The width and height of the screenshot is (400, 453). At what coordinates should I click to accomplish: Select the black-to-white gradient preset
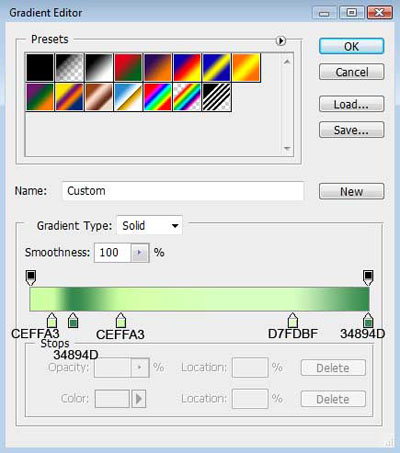(99, 68)
